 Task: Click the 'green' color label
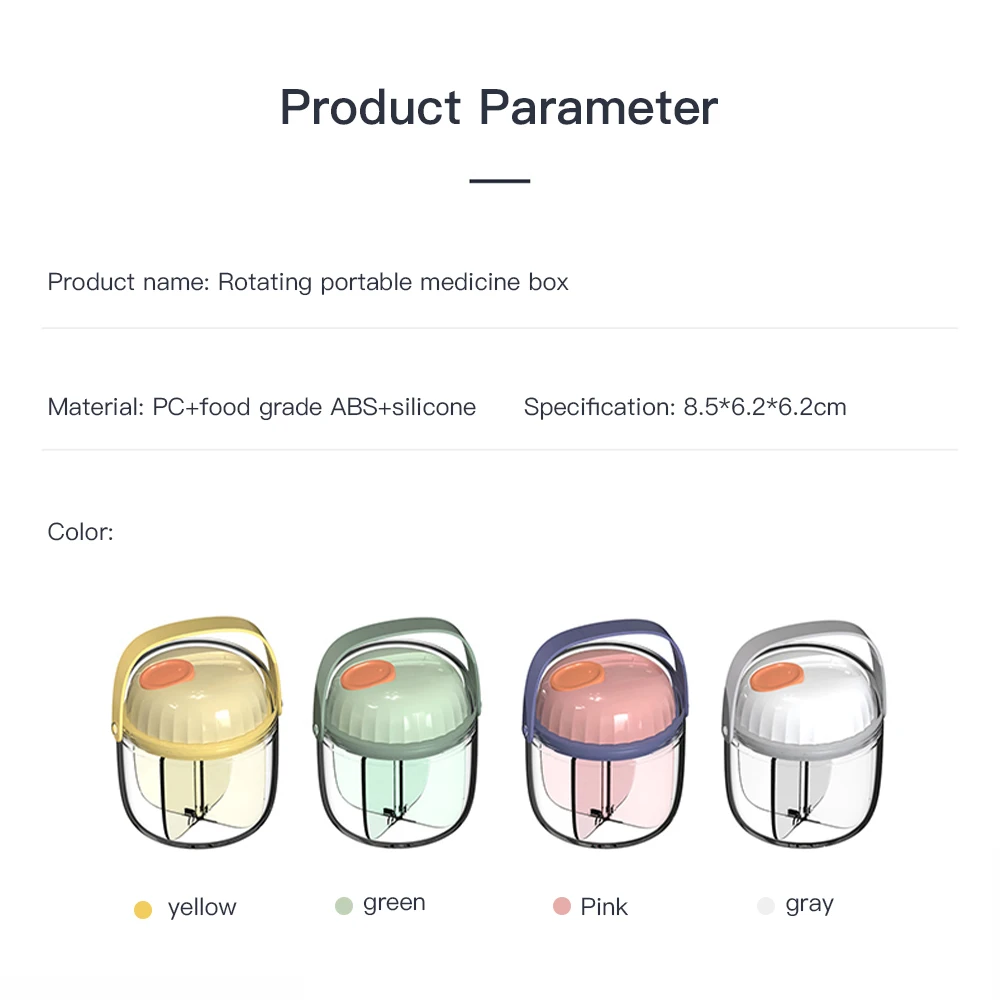click(394, 903)
